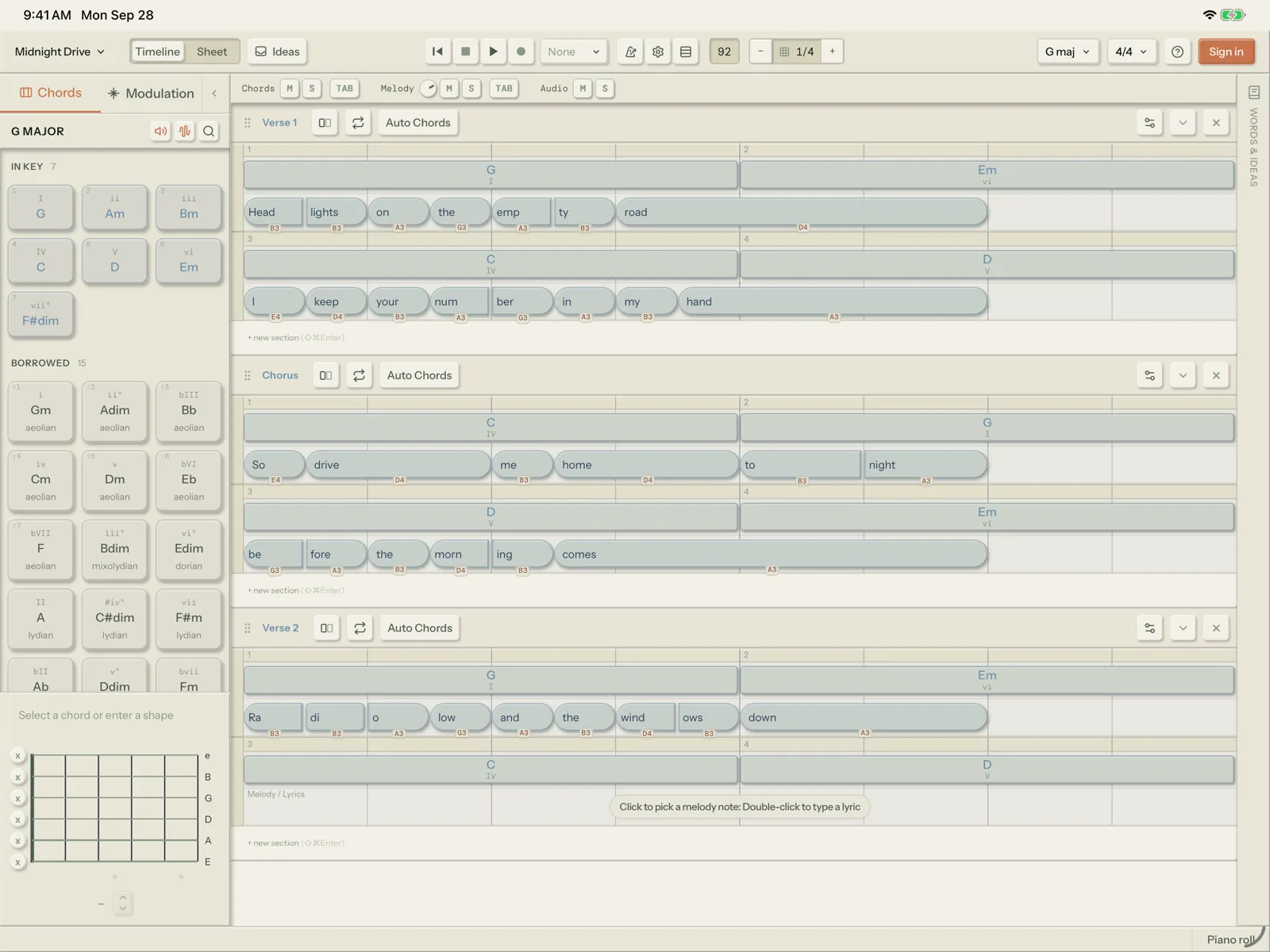
Task: Select the Timeline view
Action: pyautogui.click(x=157, y=52)
